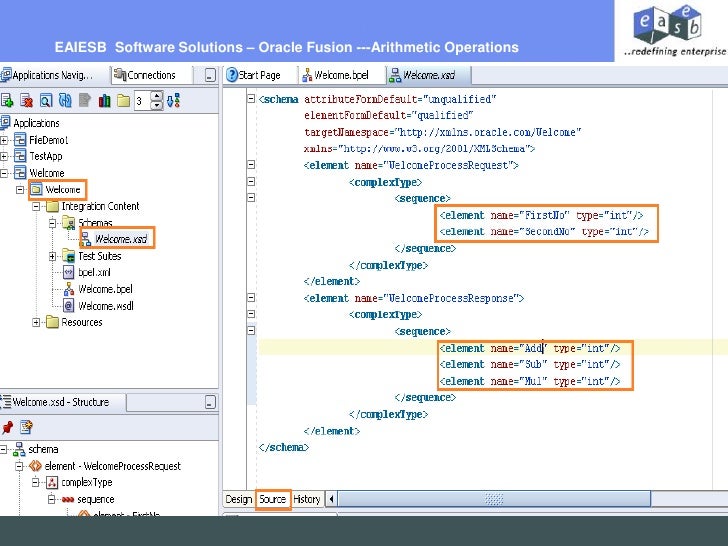The height and width of the screenshot is (546, 728).
Task: Decrease the level spinner value below 3
Action: tap(157, 105)
